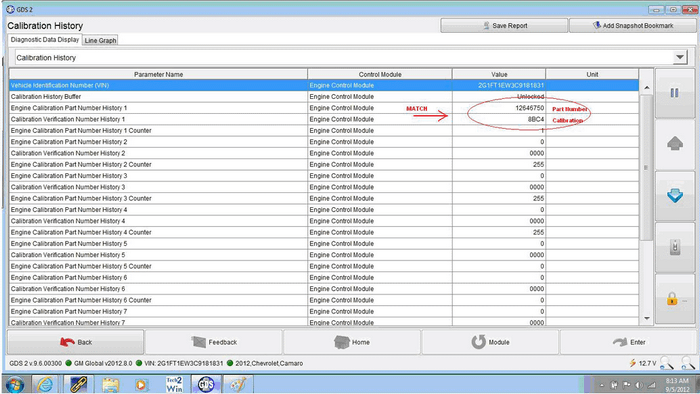Select Engine Calibration Part Number History 1 row
Screen dimensions: 700x394
[324, 108]
